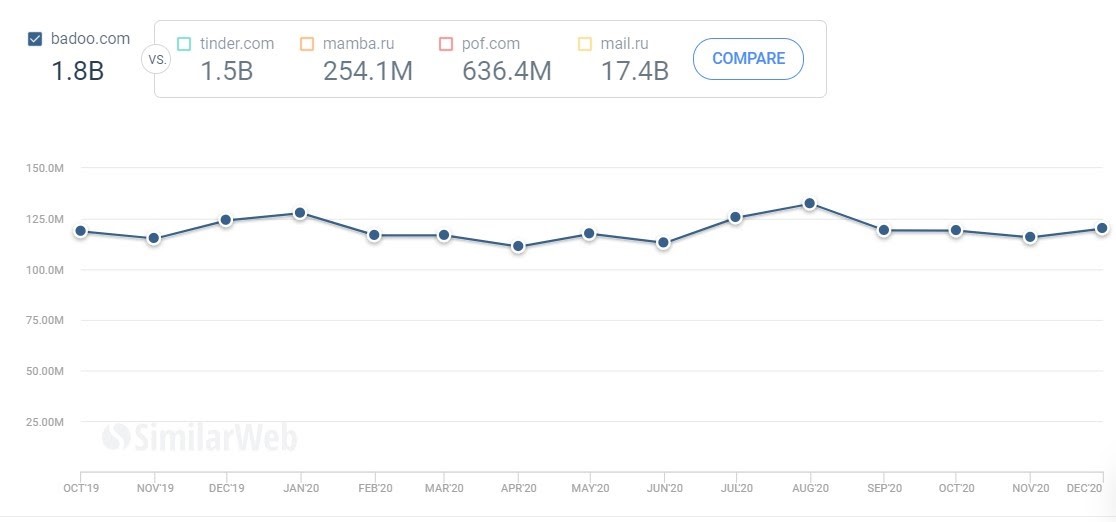Select the MAR'20 data point
This screenshot has height=522, width=1116.
click(443, 234)
